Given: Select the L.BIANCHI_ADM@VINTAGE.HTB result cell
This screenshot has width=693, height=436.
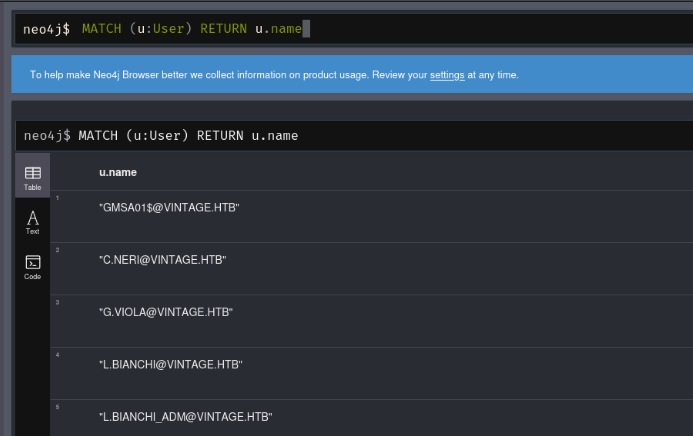Looking at the screenshot, I should pyautogui.click(x=185, y=416).
